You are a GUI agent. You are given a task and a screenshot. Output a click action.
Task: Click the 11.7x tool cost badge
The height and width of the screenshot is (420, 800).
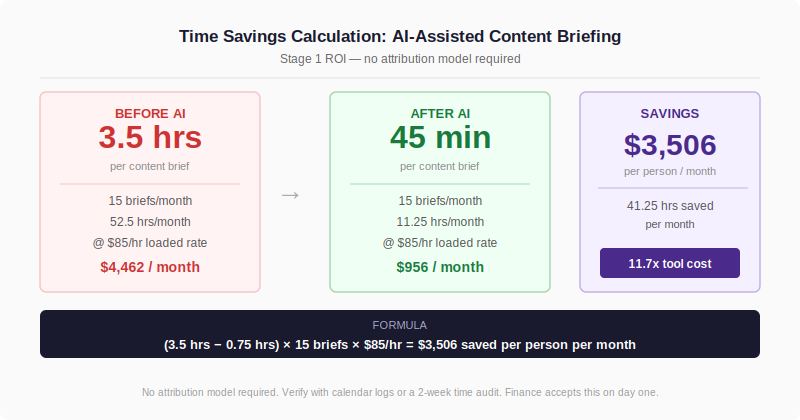(x=669, y=263)
